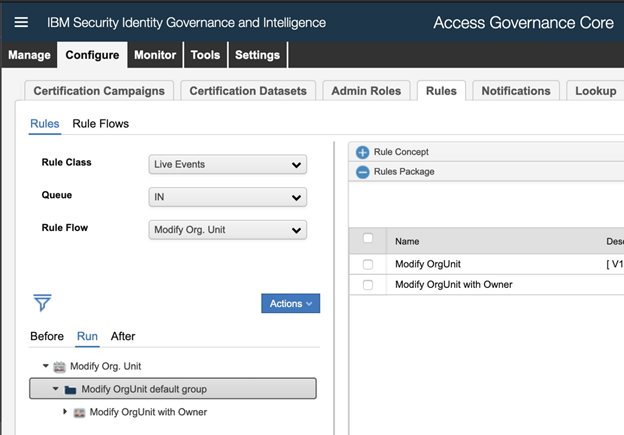Click the Actions button
The image size is (624, 435).
(290, 303)
